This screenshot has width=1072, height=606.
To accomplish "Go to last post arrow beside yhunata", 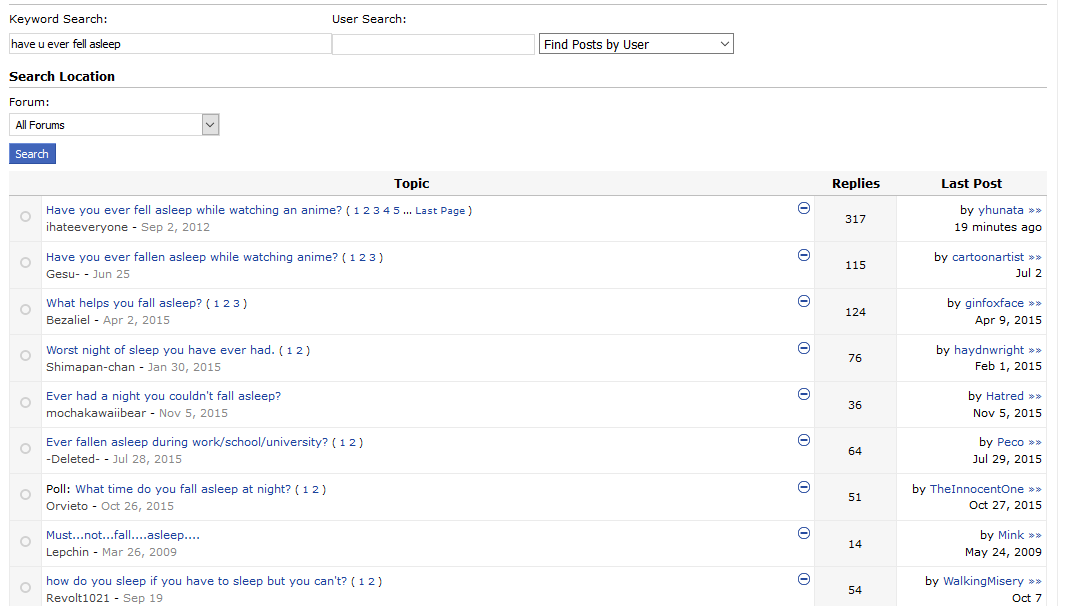I will pyautogui.click(x=1035, y=211).
